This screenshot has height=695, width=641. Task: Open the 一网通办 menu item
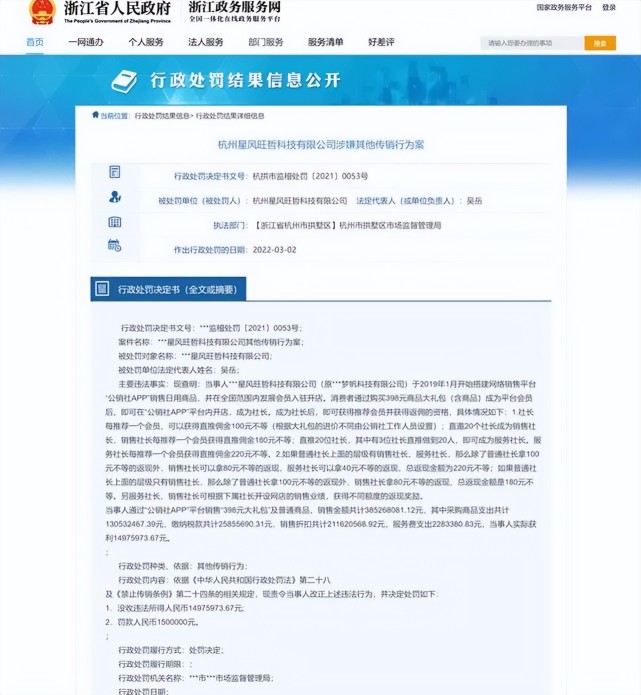coord(86,42)
